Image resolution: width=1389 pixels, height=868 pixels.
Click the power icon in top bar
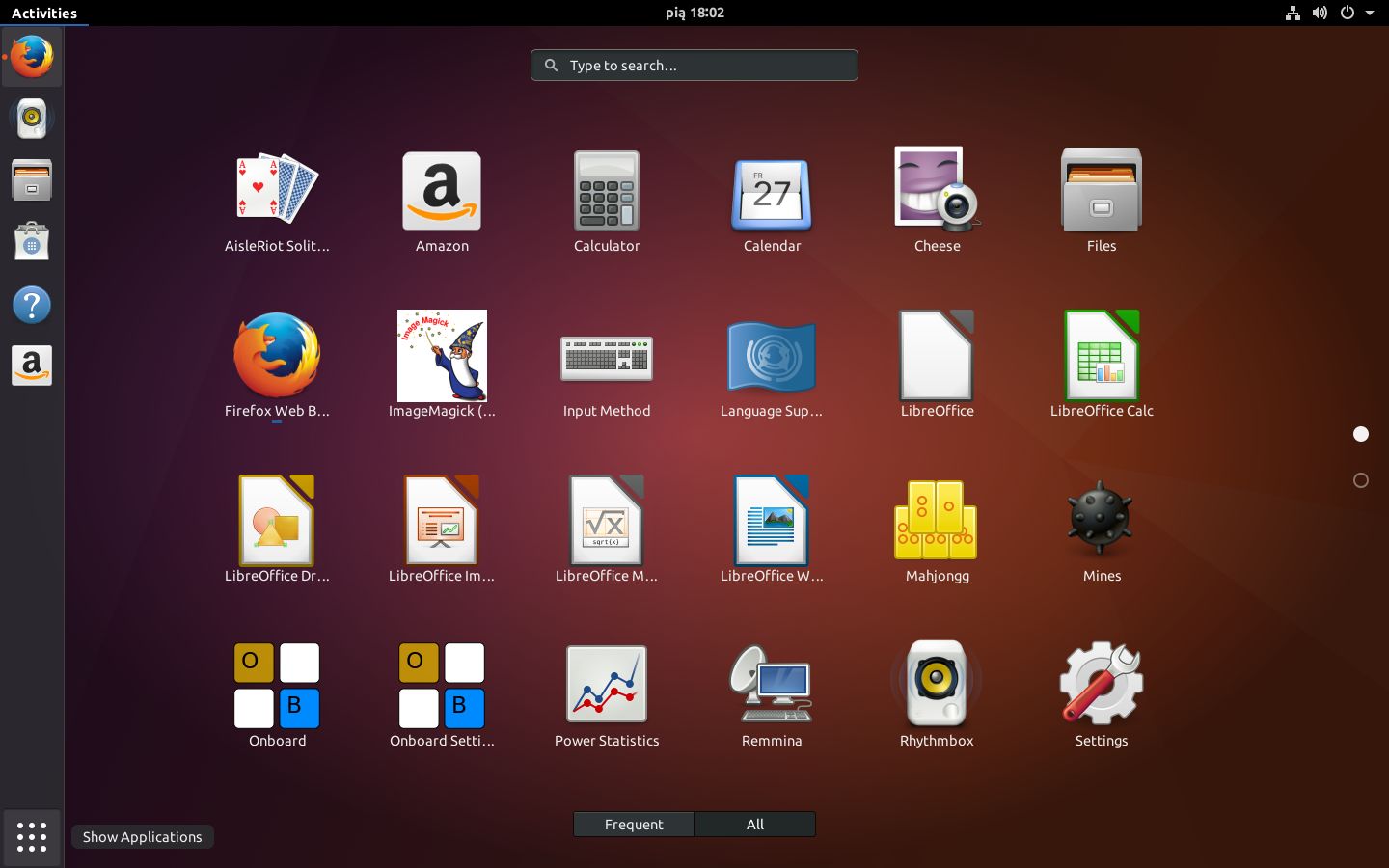pos(1347,13)
